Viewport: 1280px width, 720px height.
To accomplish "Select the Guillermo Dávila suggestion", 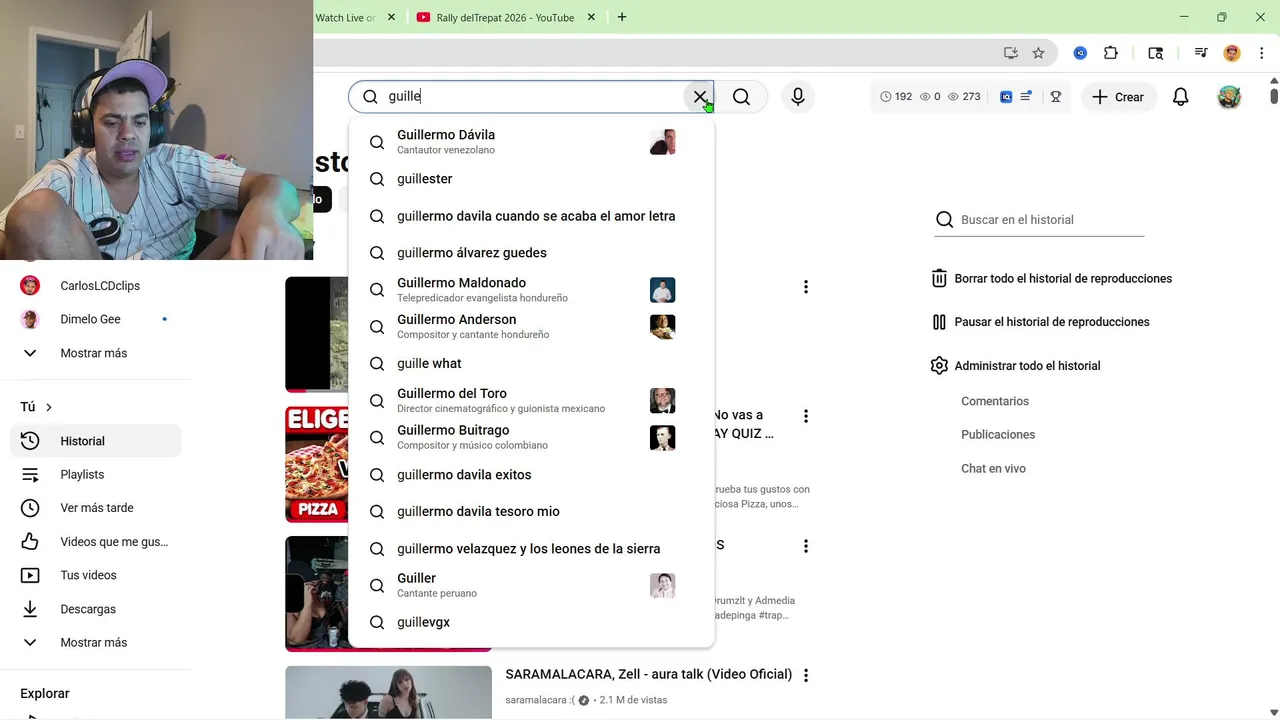I will pyautogui.click(x=531, y=142).
